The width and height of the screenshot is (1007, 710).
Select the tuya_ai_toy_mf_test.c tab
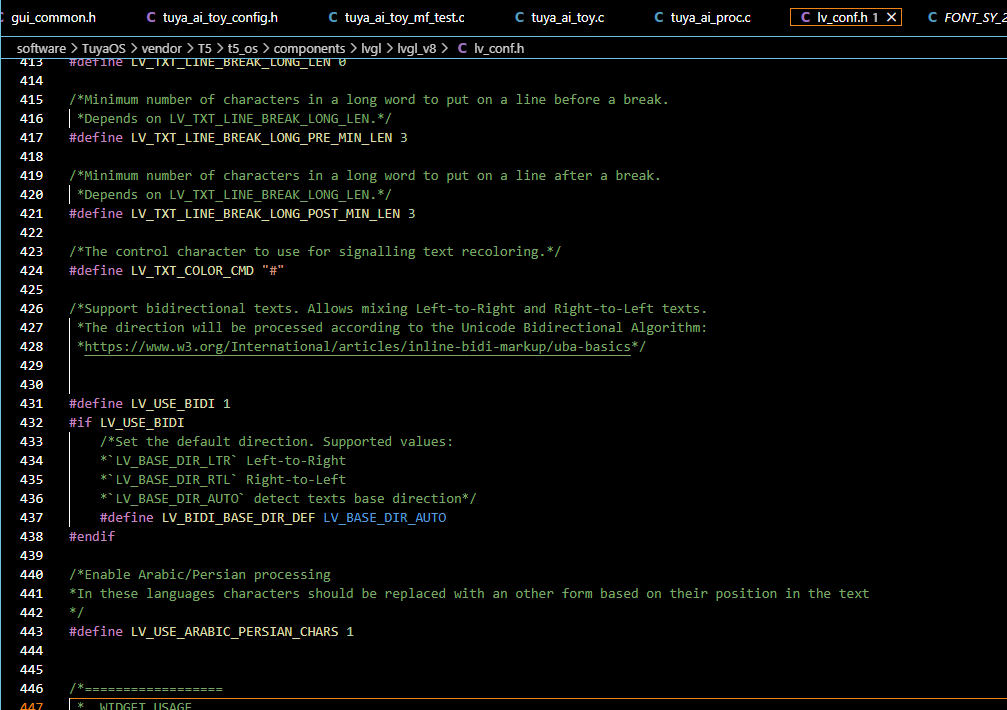tap(404, 18)
